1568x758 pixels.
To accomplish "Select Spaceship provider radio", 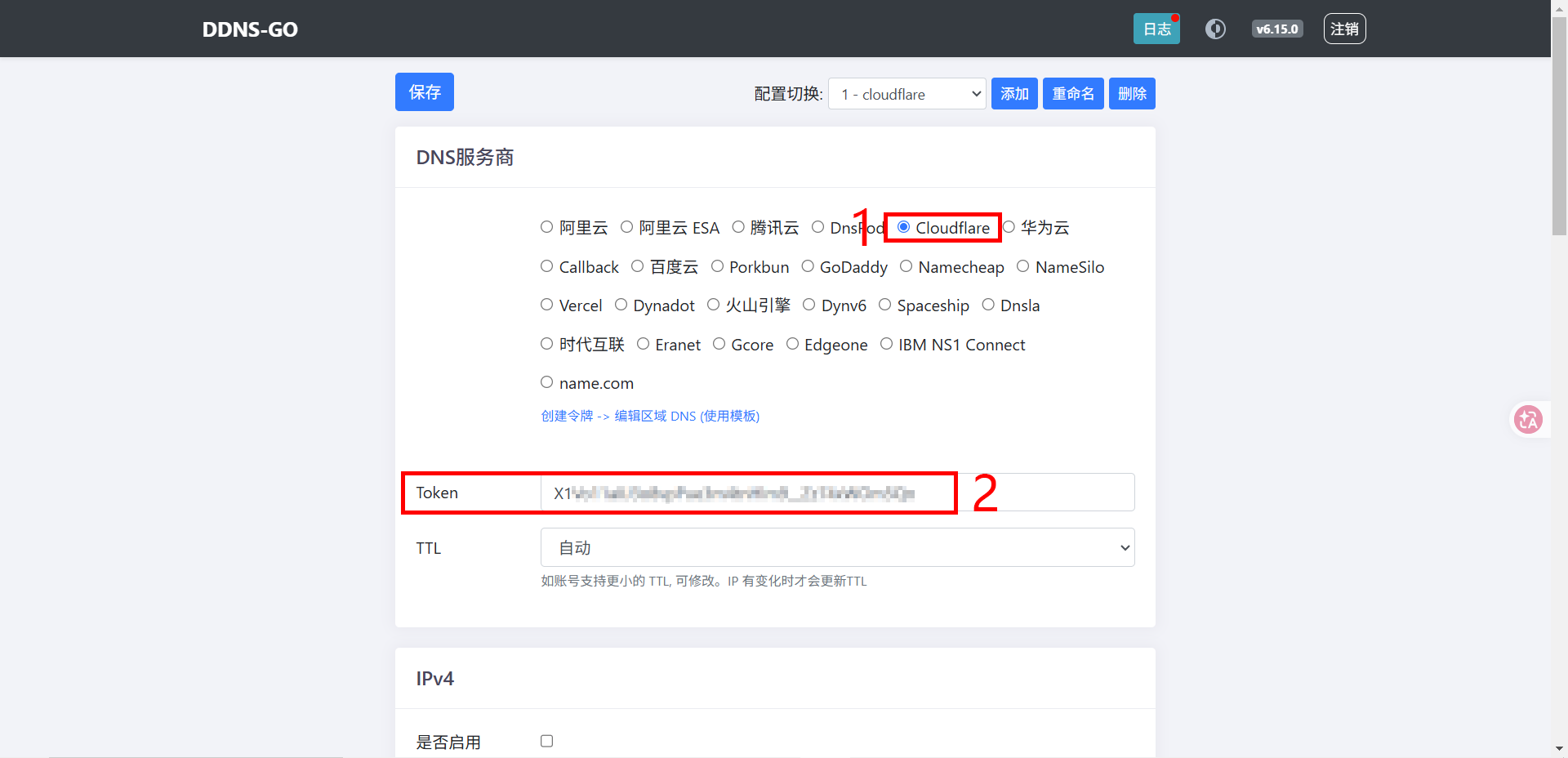I will pos(884,305).
